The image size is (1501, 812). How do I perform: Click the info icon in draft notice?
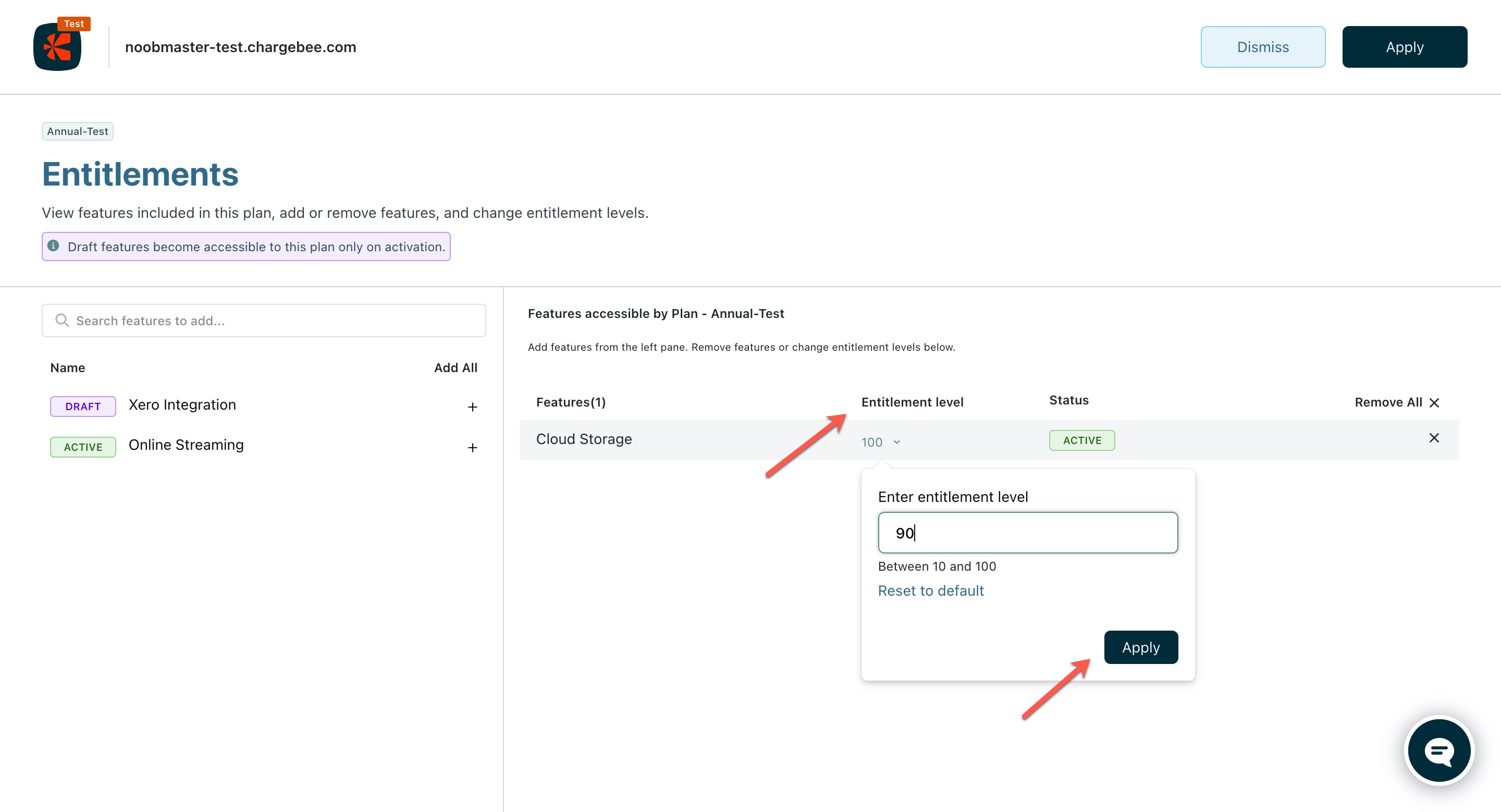[53, 246]
